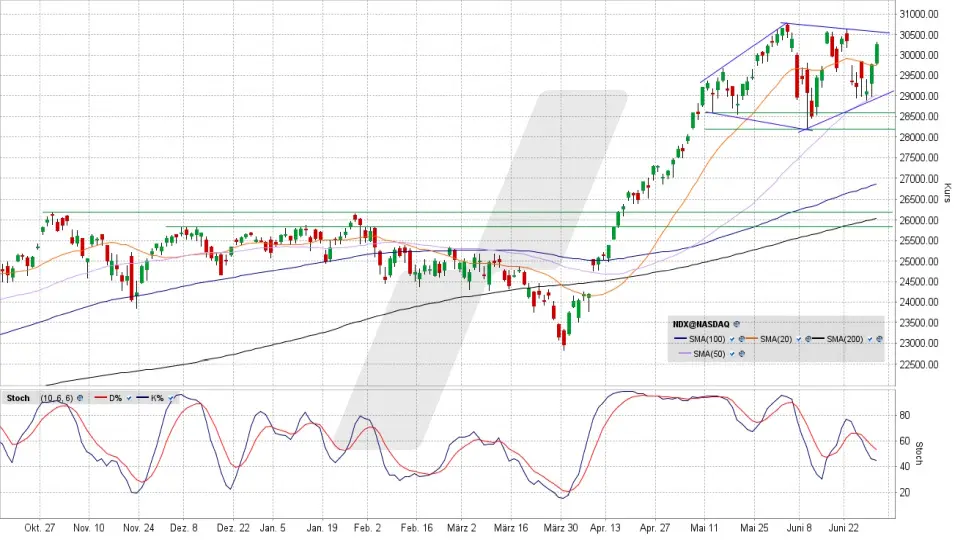Screen dimensions: 960x540
Task: Click the SMA(20) legend label
Action: tap(776, 339)
